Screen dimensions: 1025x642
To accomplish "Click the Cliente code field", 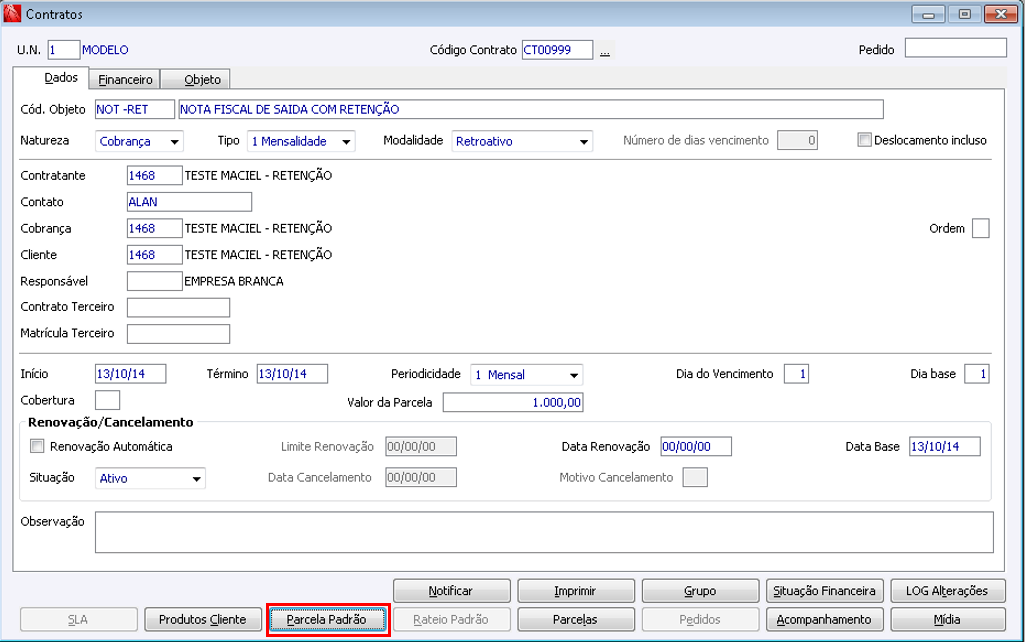I will click(154, 254).
